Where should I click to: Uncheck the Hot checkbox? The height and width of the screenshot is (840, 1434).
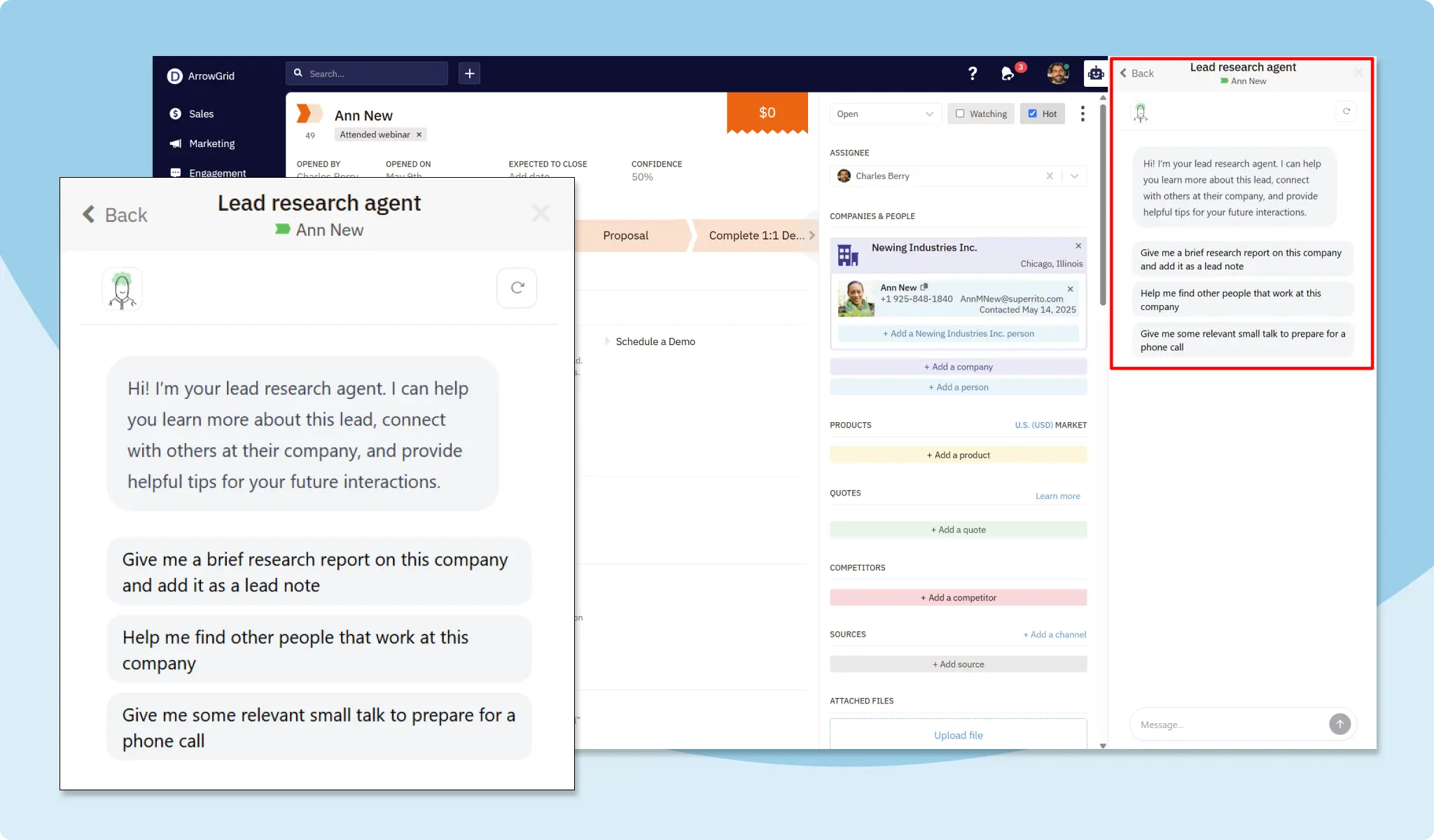pyautogui.click(x=1032, y=113)
